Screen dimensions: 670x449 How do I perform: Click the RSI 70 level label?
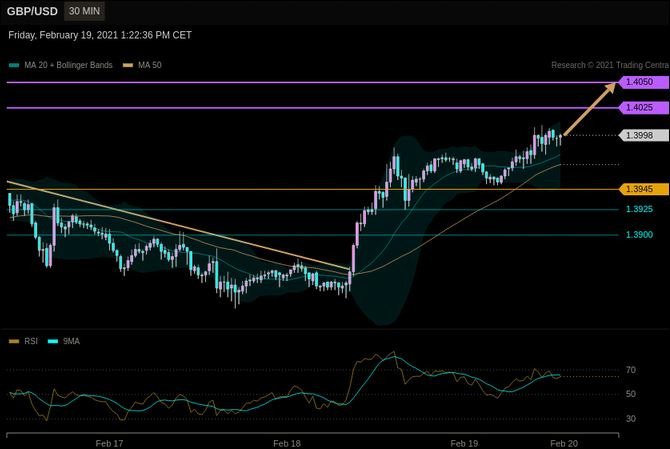click(631, 370)
